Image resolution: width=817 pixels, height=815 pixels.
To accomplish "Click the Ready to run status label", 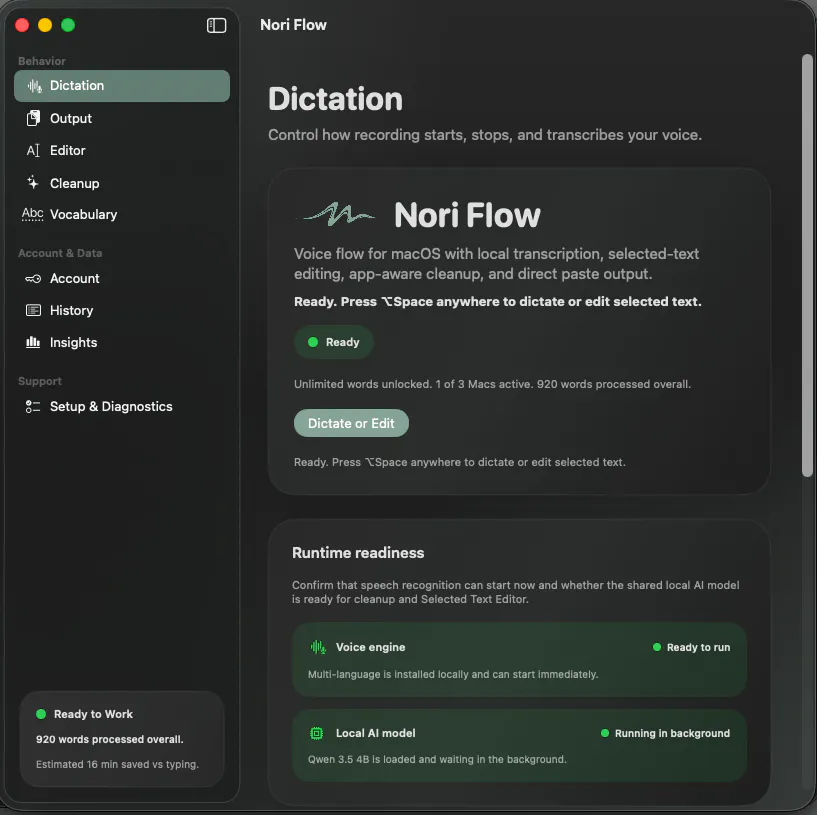I will tap(698, 647).
